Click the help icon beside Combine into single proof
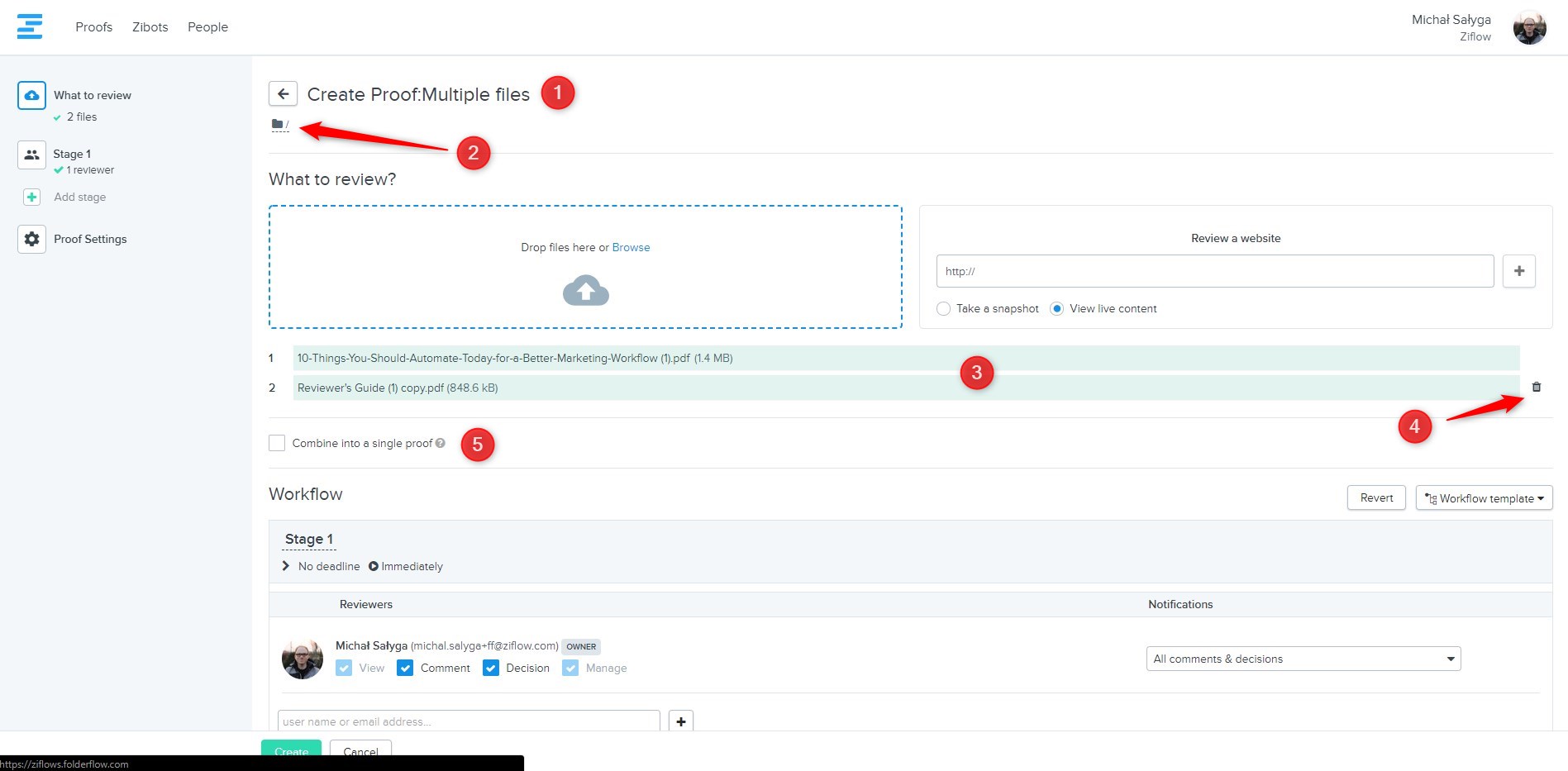Image resolution: width=1568 pixels, height=771 pixels. click(x=441, y=443)
